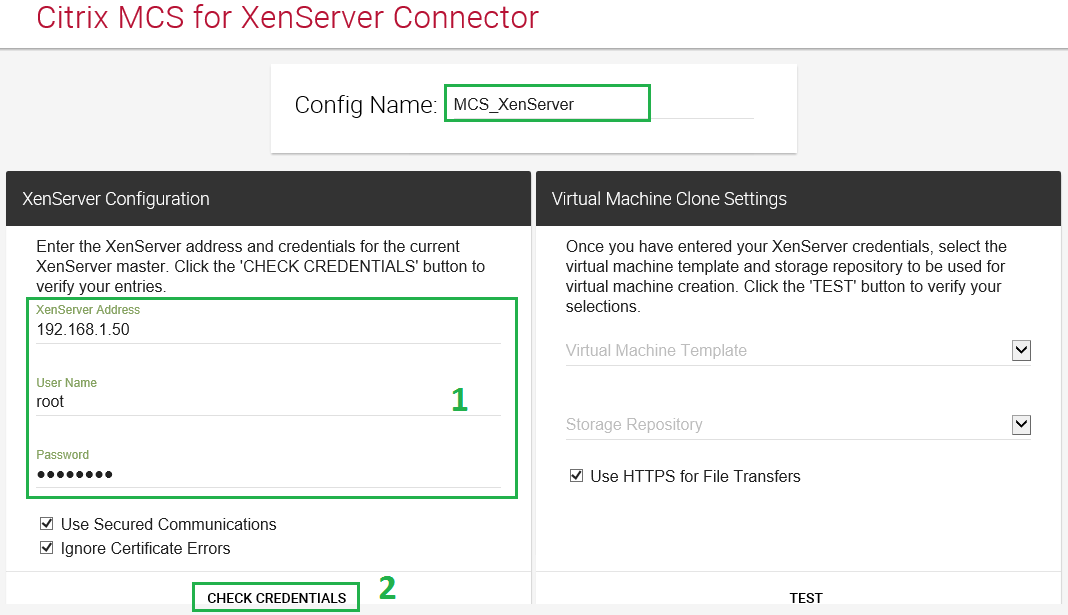Focus the XenServer Address field
The width and height of the screenshot is (1068, 615).
(268, 329)
